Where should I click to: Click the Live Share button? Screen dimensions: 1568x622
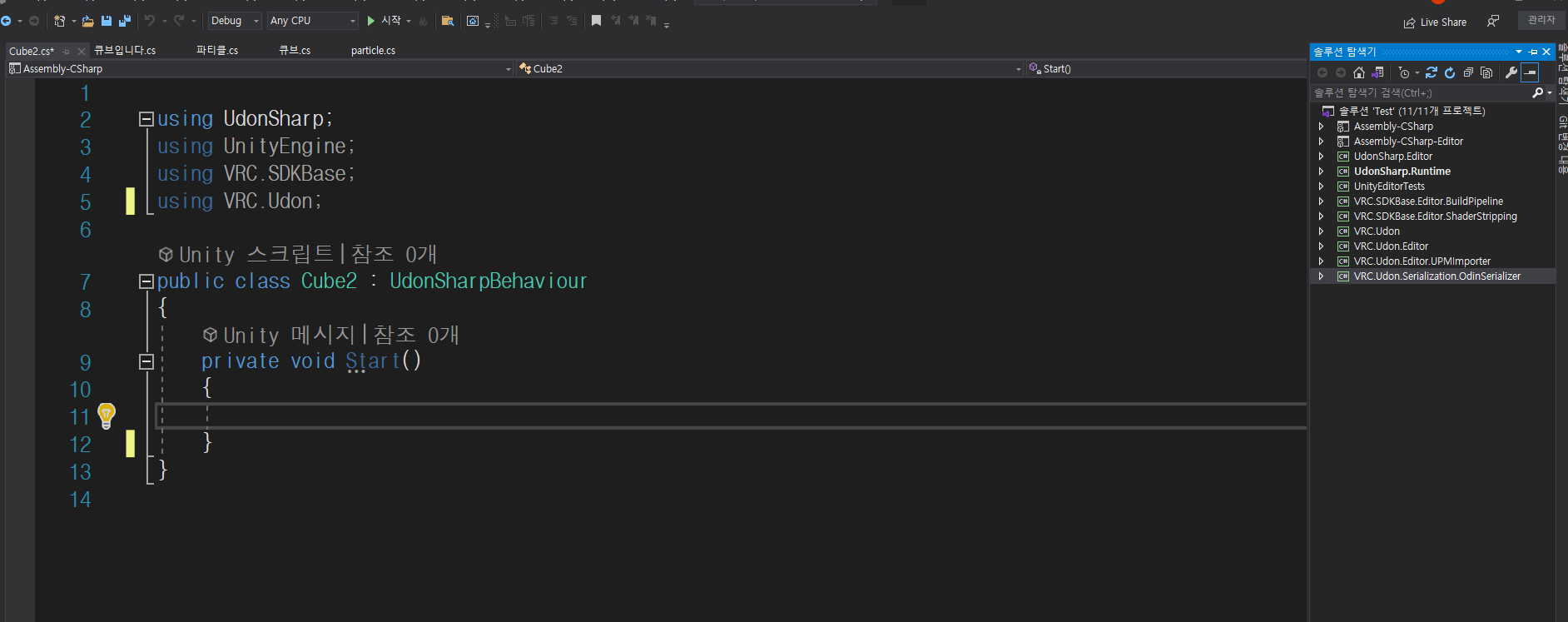click(1435, 22)
